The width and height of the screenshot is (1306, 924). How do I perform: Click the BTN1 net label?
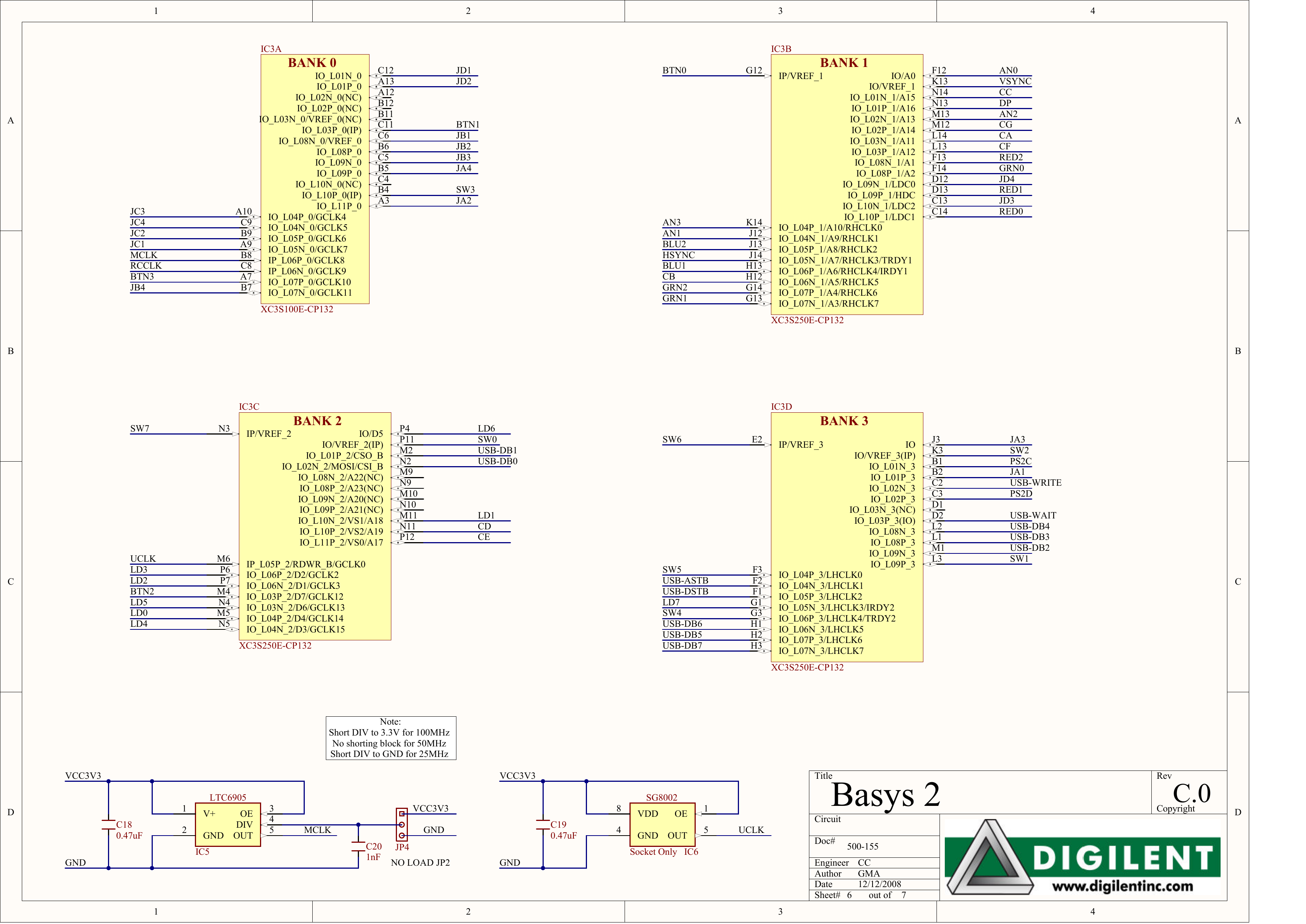point(468,125)
